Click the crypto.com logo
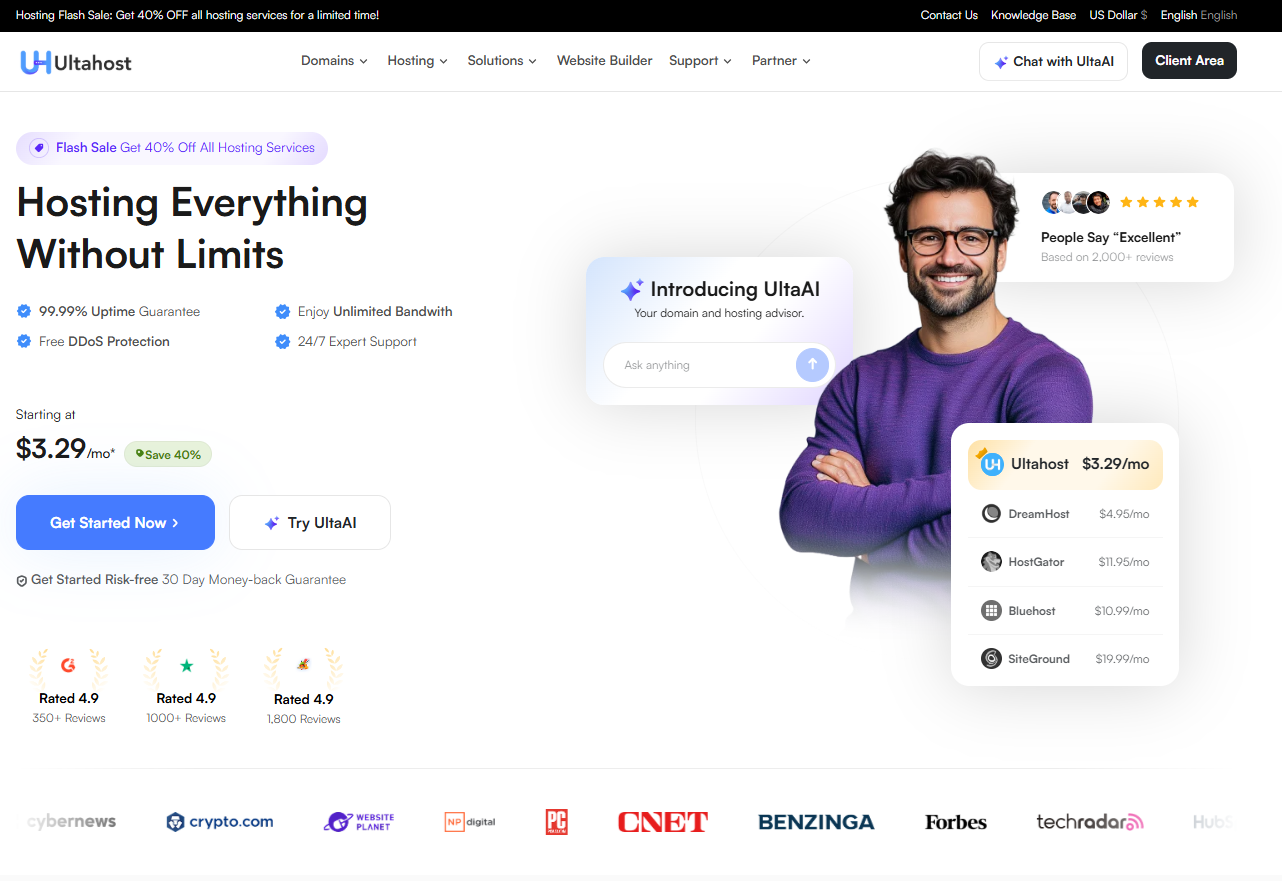Screen dimensions: 1282x881 click(220, 822)
